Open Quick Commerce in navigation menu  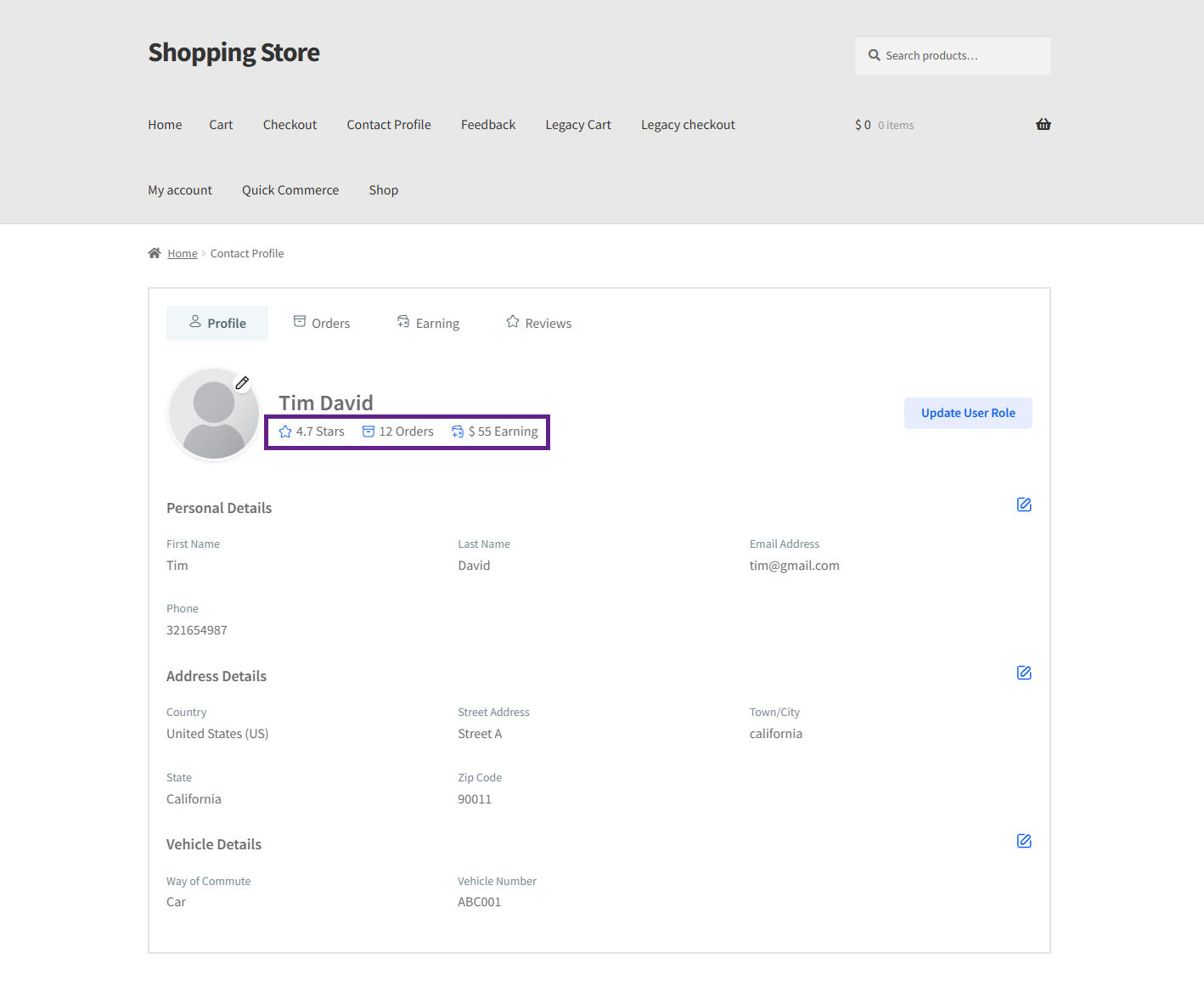290,190
